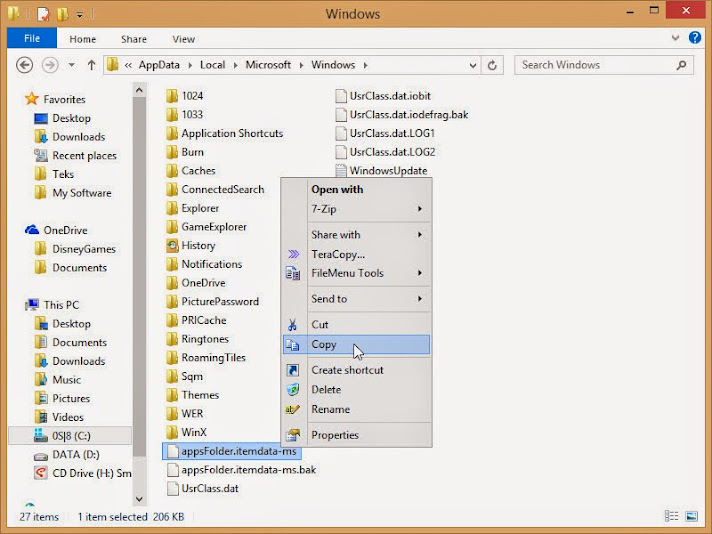This screenshot has width=712, height=534.
Task: Select OS|8 (C:) drive
Action: click(x=70, y=436)
